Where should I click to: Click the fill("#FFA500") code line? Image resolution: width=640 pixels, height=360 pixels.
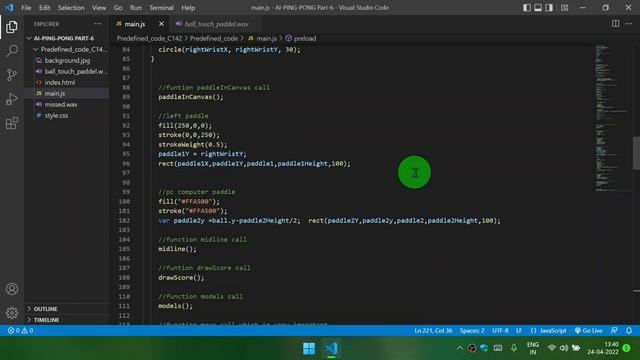click(189, 202)
